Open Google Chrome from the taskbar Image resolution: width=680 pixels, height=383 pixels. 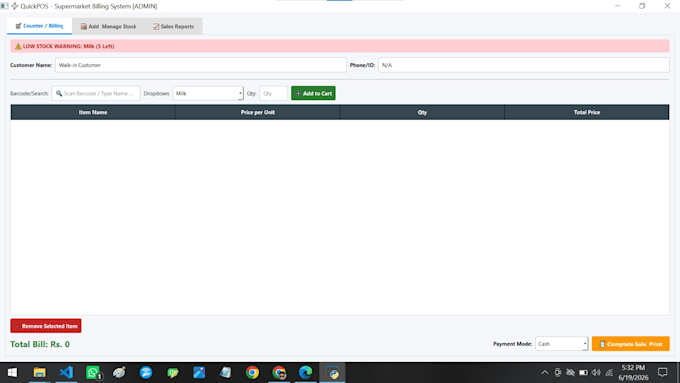[x=252, y=373]
